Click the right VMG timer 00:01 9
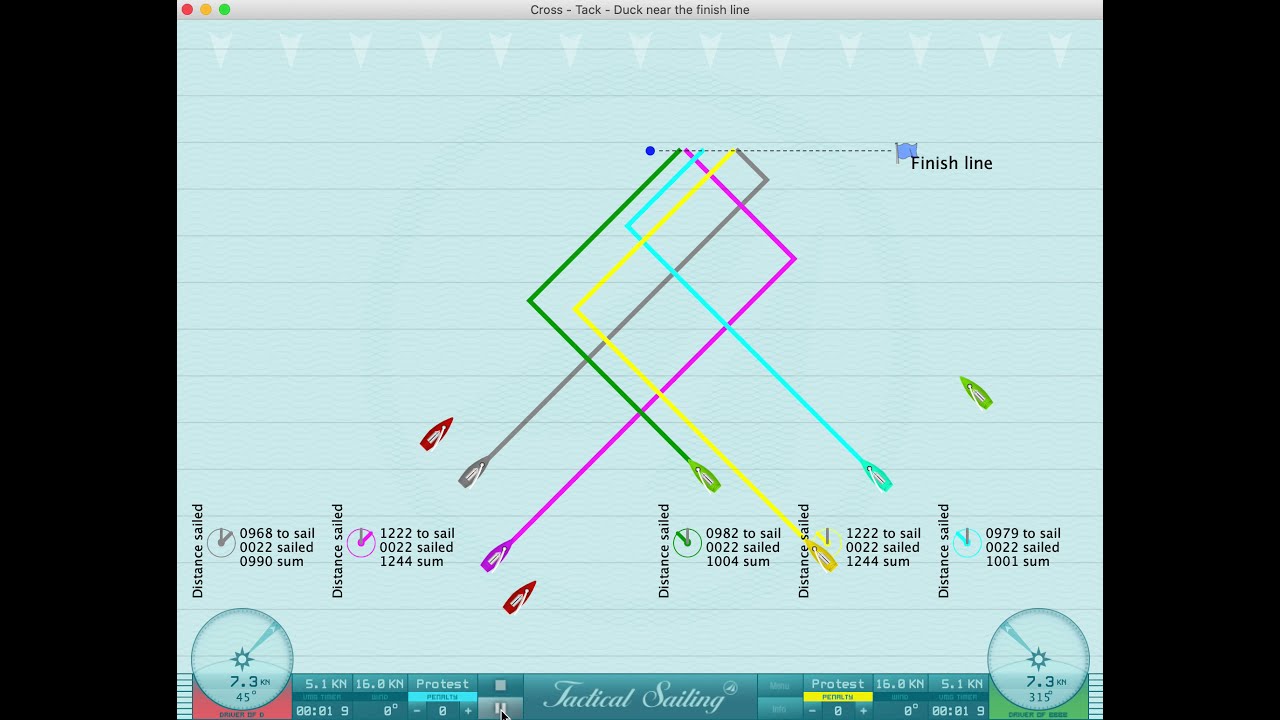This screenshot has width=1280, height=720. [x=958, y=711]
